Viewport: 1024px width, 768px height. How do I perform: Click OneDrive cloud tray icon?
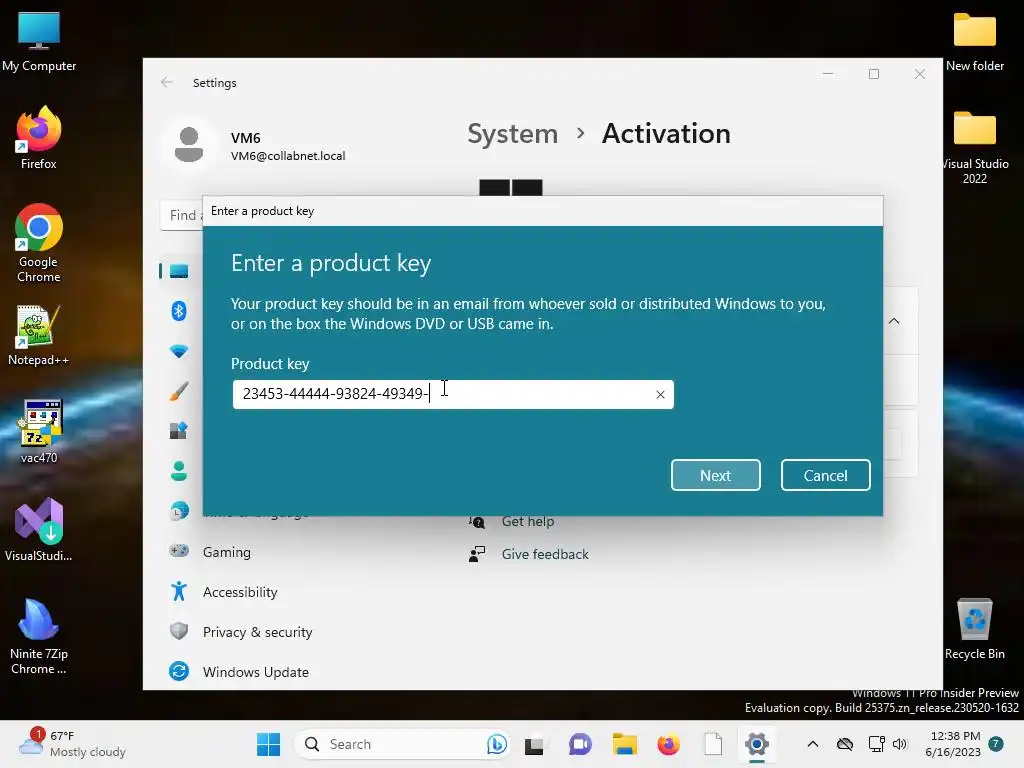845,744
